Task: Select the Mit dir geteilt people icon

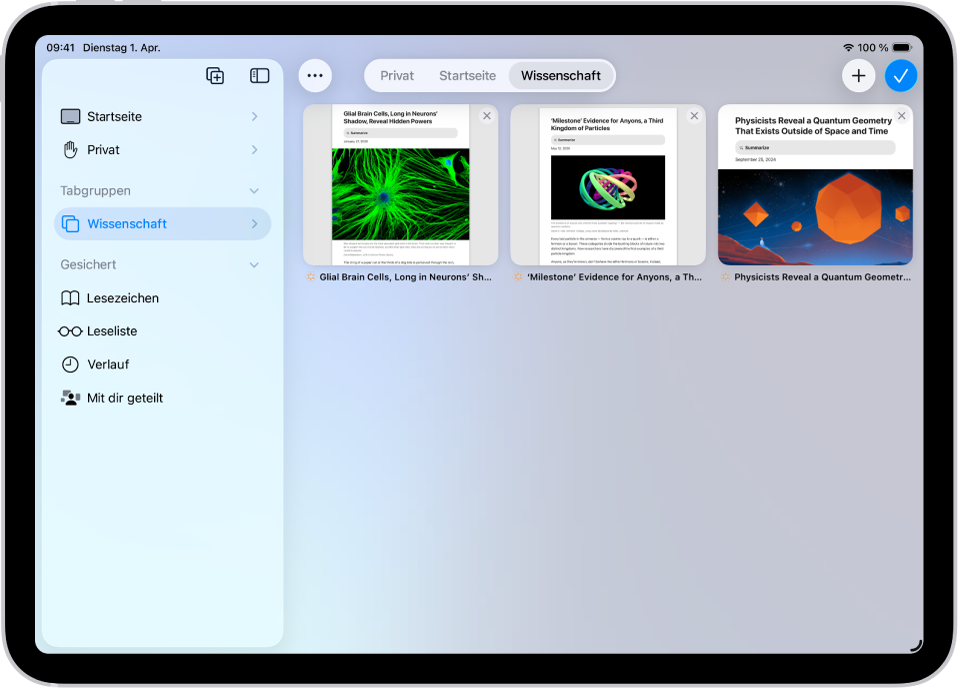Action: [71, 397]
